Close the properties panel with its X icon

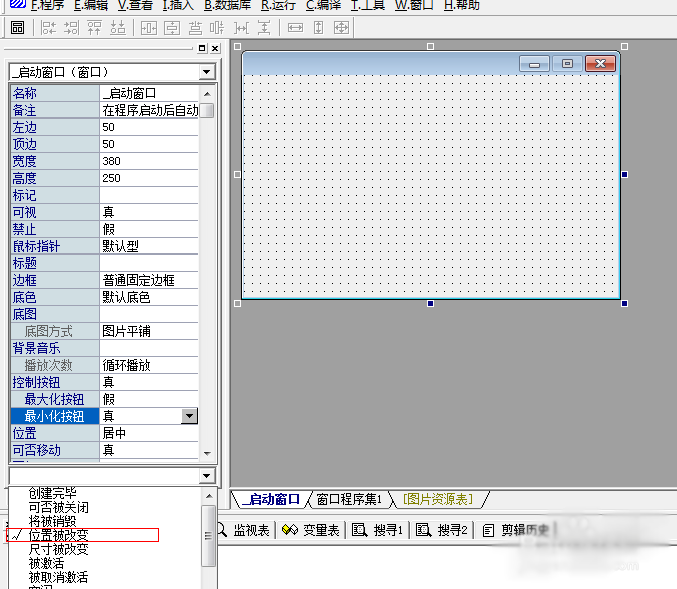pyautogui.click(x=214, y=48)
